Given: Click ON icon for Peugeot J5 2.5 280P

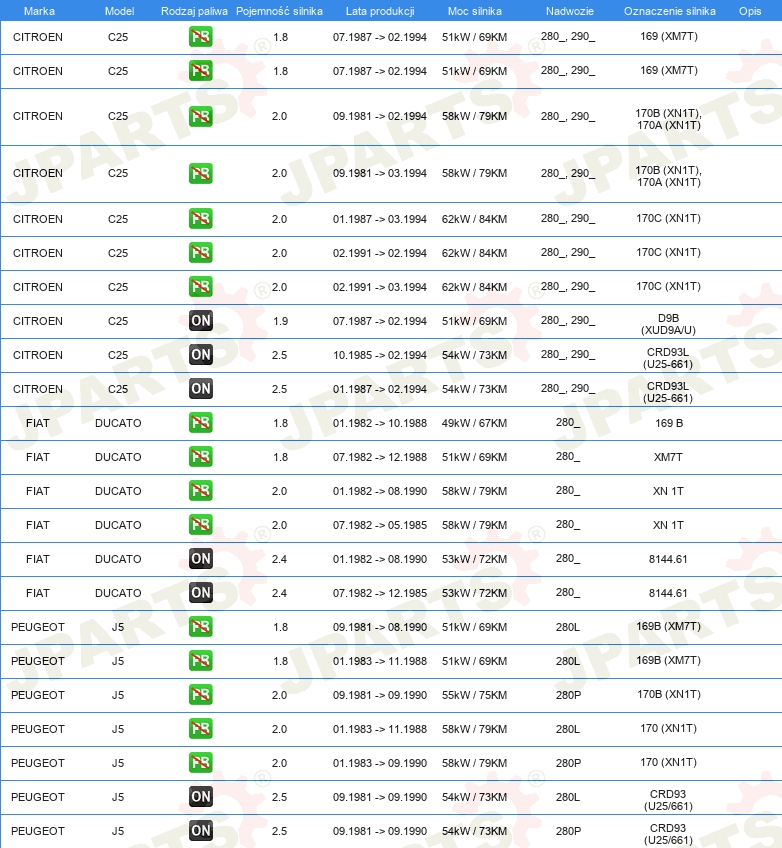Looking at the screenshot, I should tap(201, 831).
